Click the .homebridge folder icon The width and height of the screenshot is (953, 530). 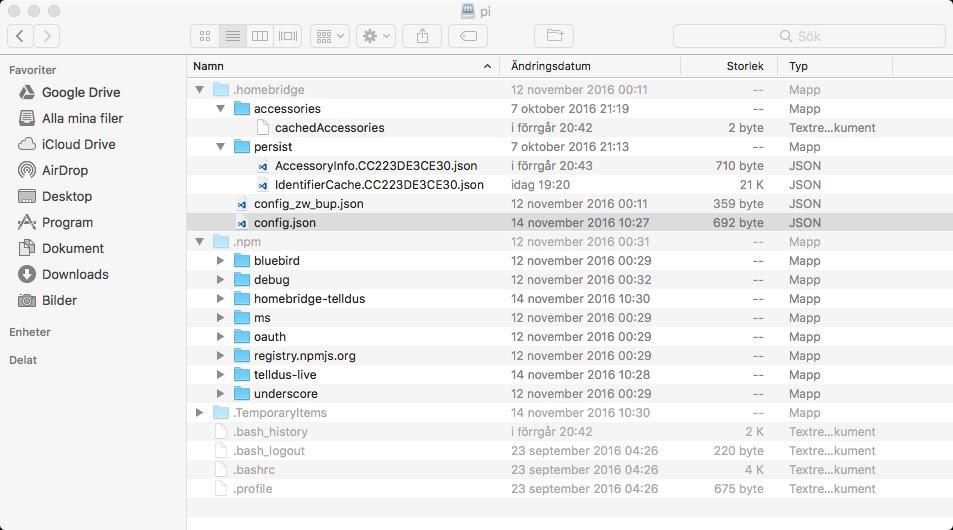pyautogui.click(x=221, y=89)
